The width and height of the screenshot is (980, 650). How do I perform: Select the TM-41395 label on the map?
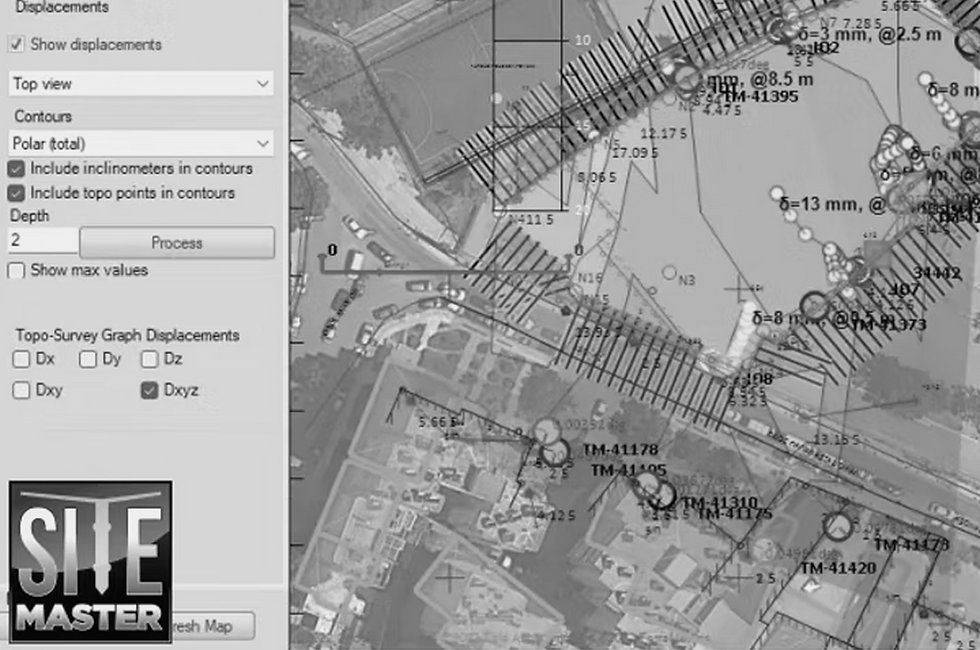761,96
